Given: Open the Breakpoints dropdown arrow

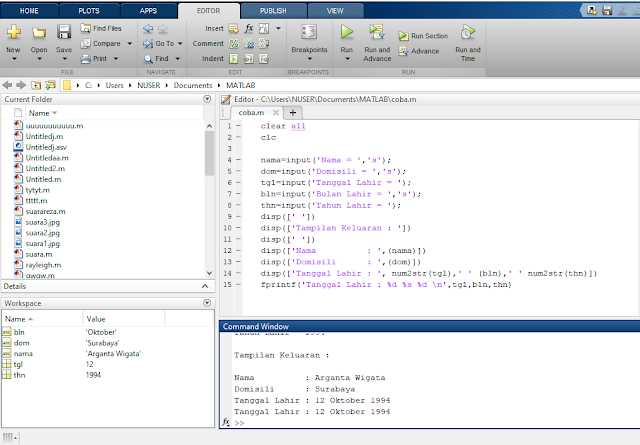Looking at the screenshot, I should point(309,59).
